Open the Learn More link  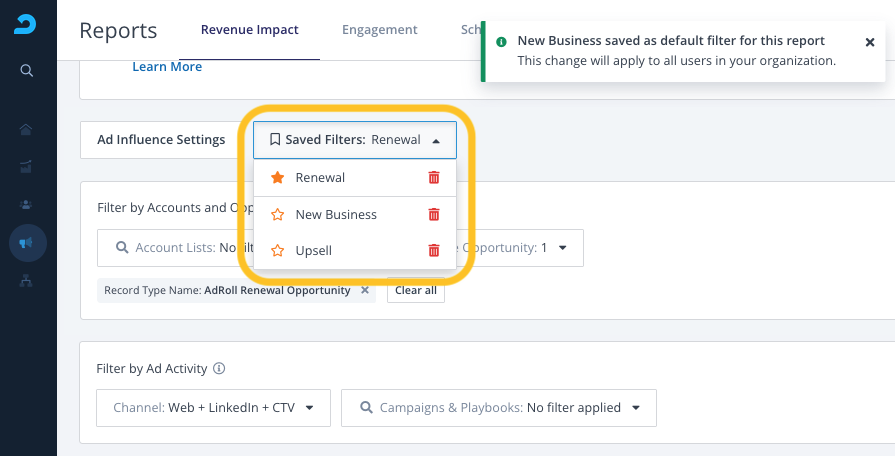click(x=167, y=66)
